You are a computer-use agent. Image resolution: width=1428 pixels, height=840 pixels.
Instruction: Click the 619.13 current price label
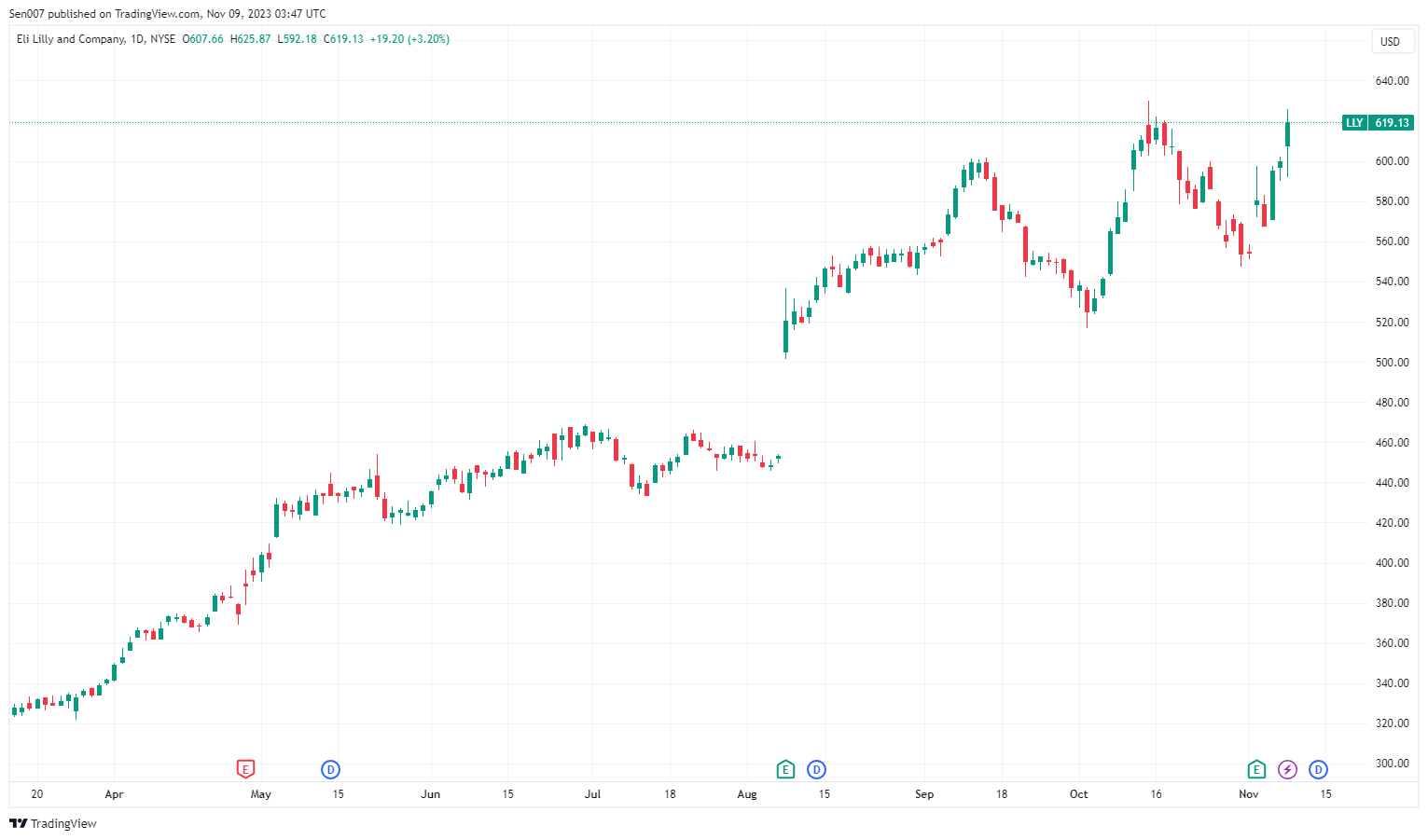(1392, 123)
